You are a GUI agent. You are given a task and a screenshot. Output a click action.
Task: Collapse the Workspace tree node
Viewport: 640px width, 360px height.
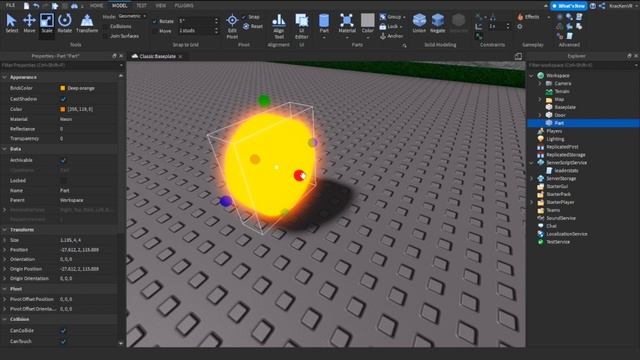coord(531,76)
